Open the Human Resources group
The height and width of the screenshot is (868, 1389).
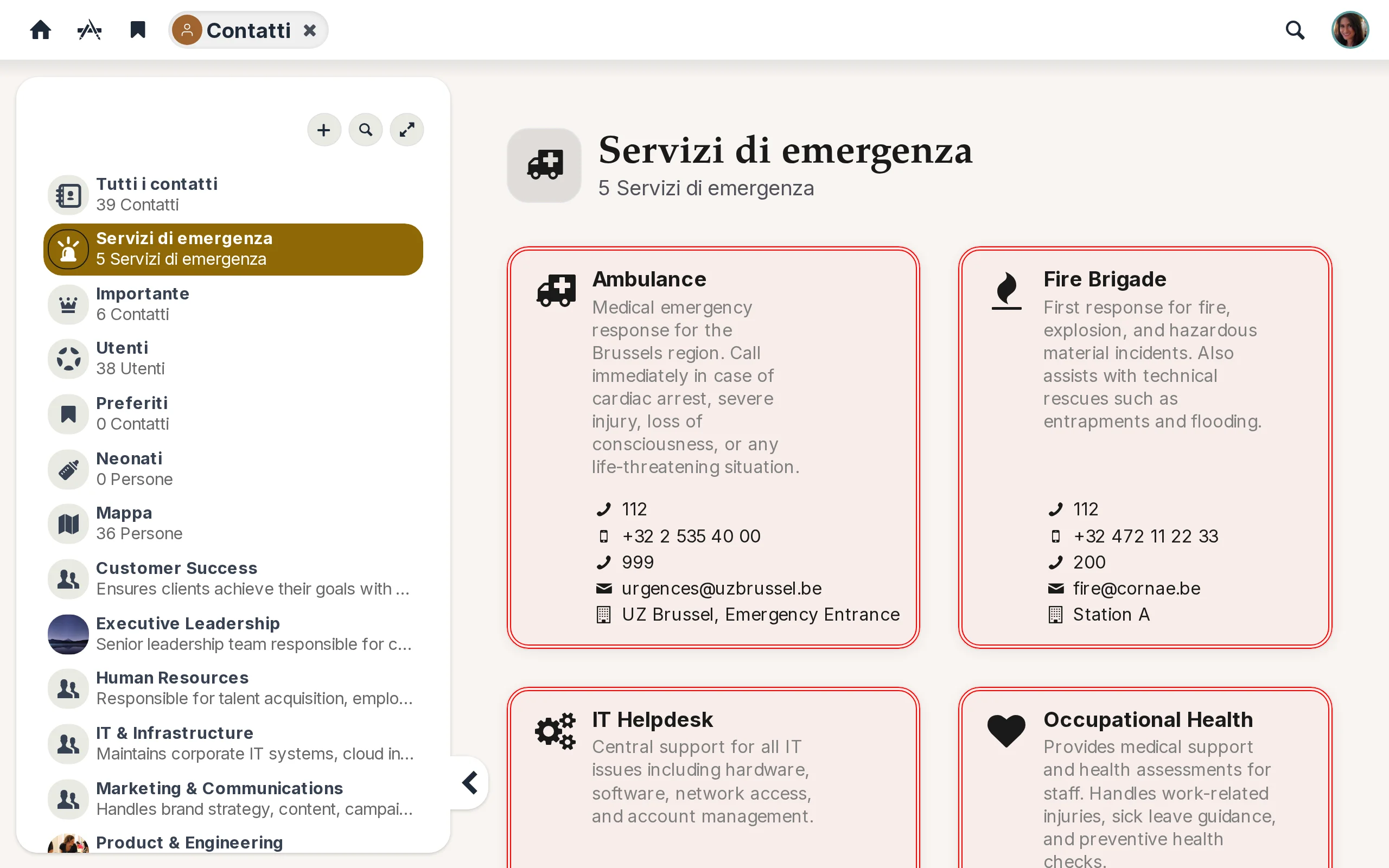tap(233, 688)
